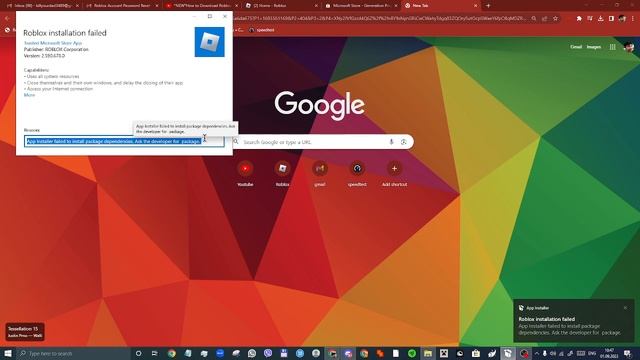Switch to the Home - Roblox tab

coord(282,6)
